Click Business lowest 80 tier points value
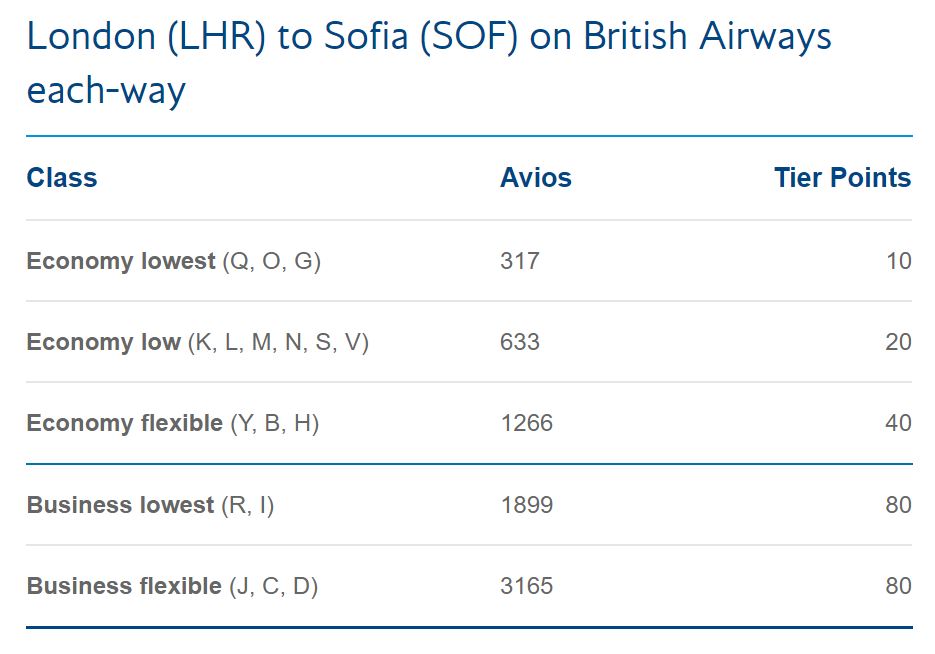 pos(899,505)
